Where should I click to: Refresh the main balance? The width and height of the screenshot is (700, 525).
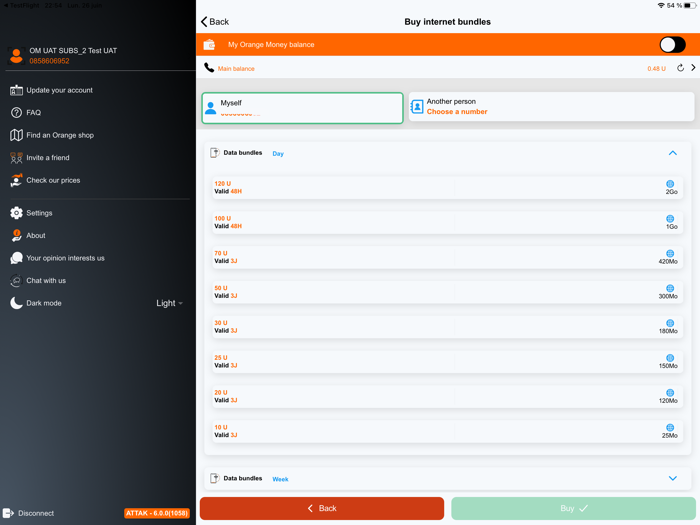(680, 68)
